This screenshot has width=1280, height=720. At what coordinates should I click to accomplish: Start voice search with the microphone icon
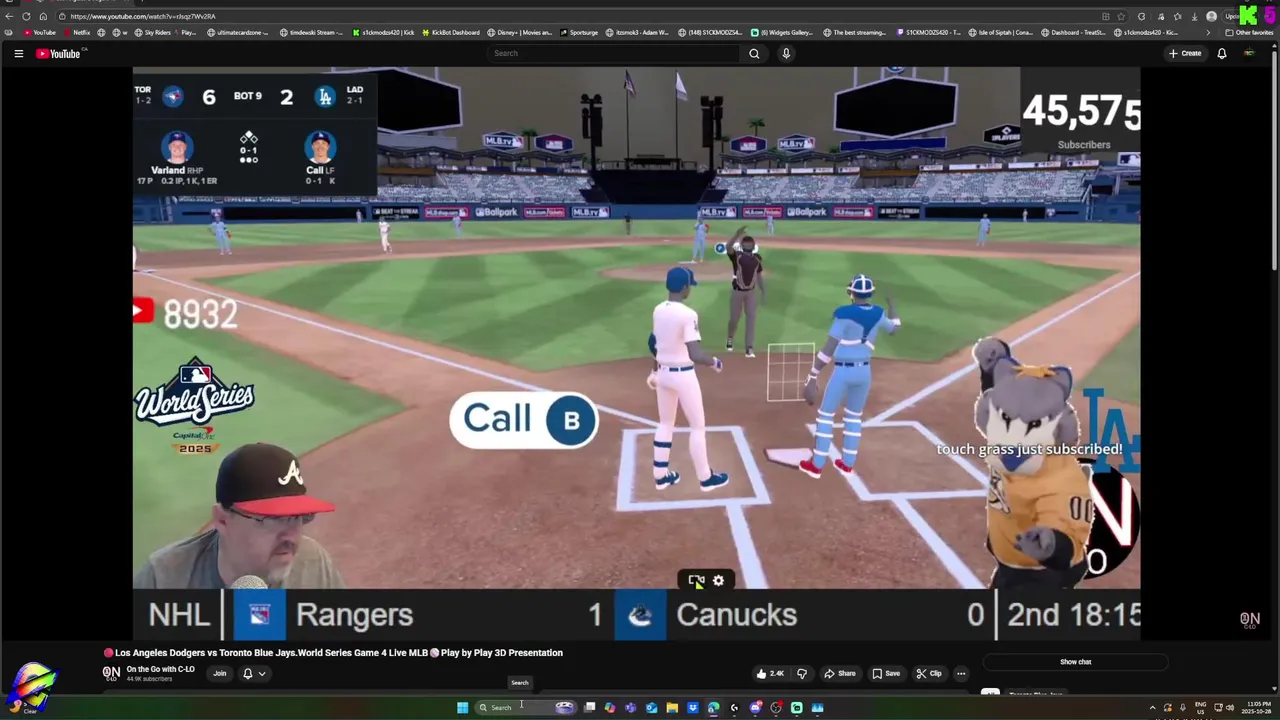click(786, 53)
